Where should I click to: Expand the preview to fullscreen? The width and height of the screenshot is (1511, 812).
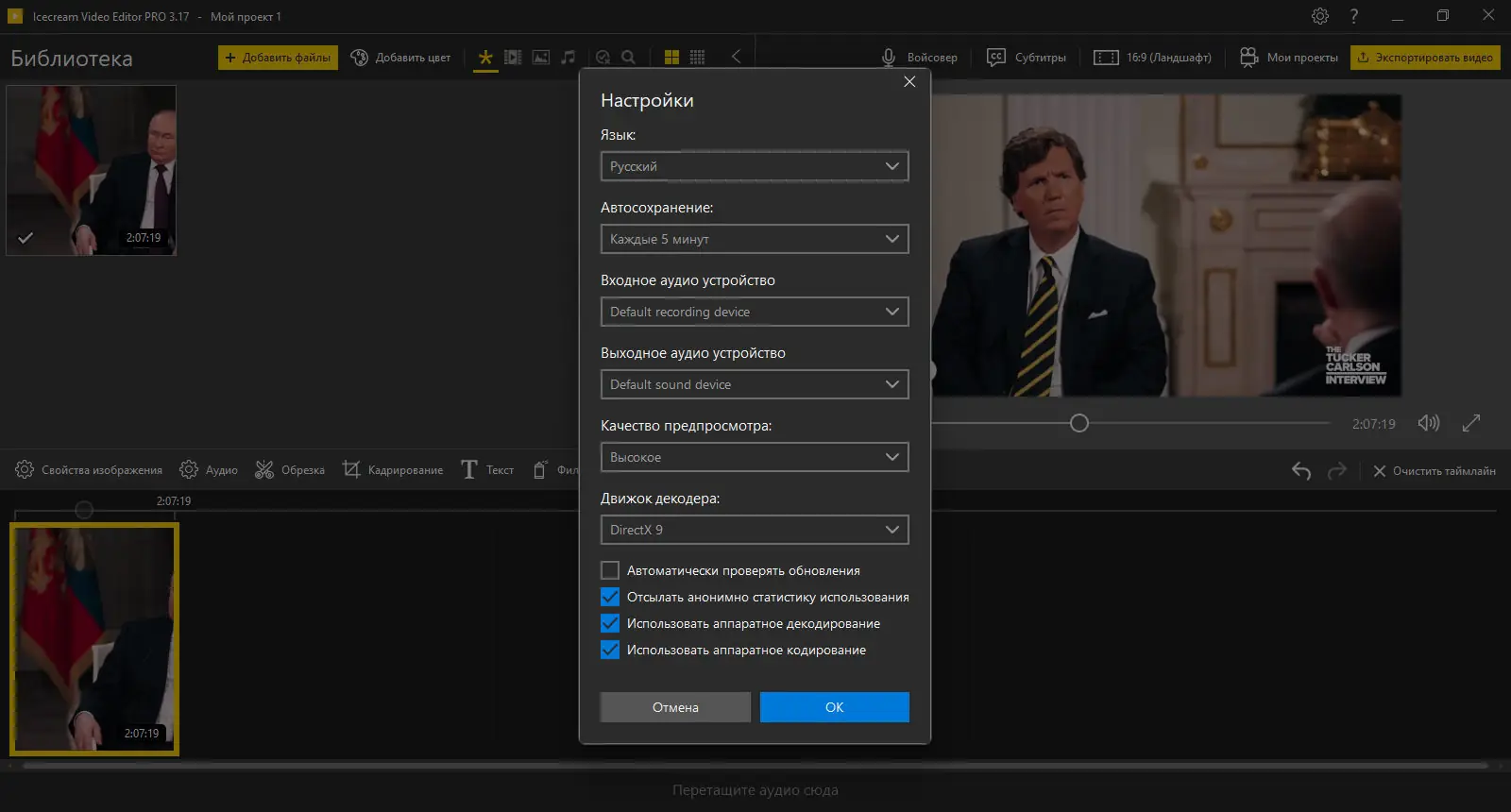pos(1471,423)
